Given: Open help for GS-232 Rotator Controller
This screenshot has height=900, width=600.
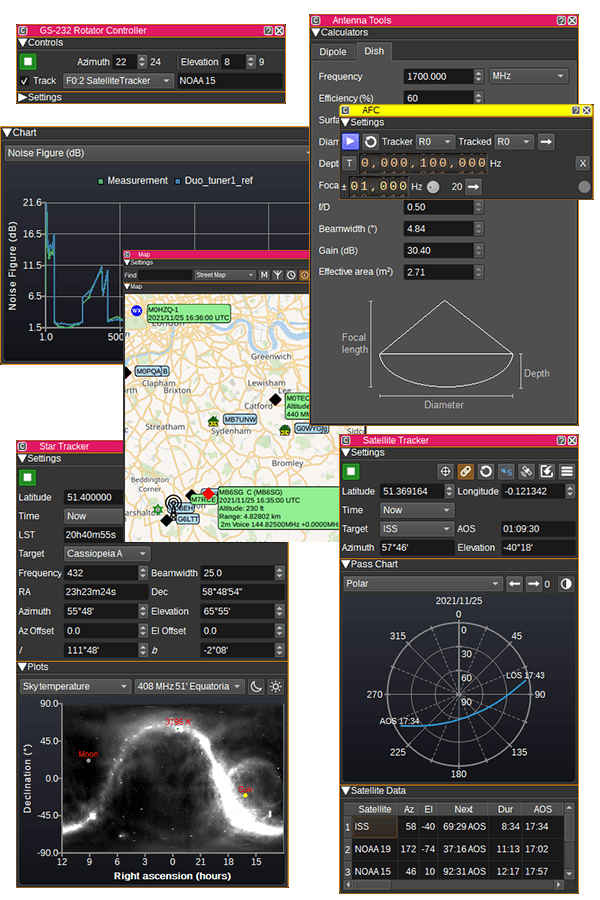Looking at the screenshot, I should [268, 30].
